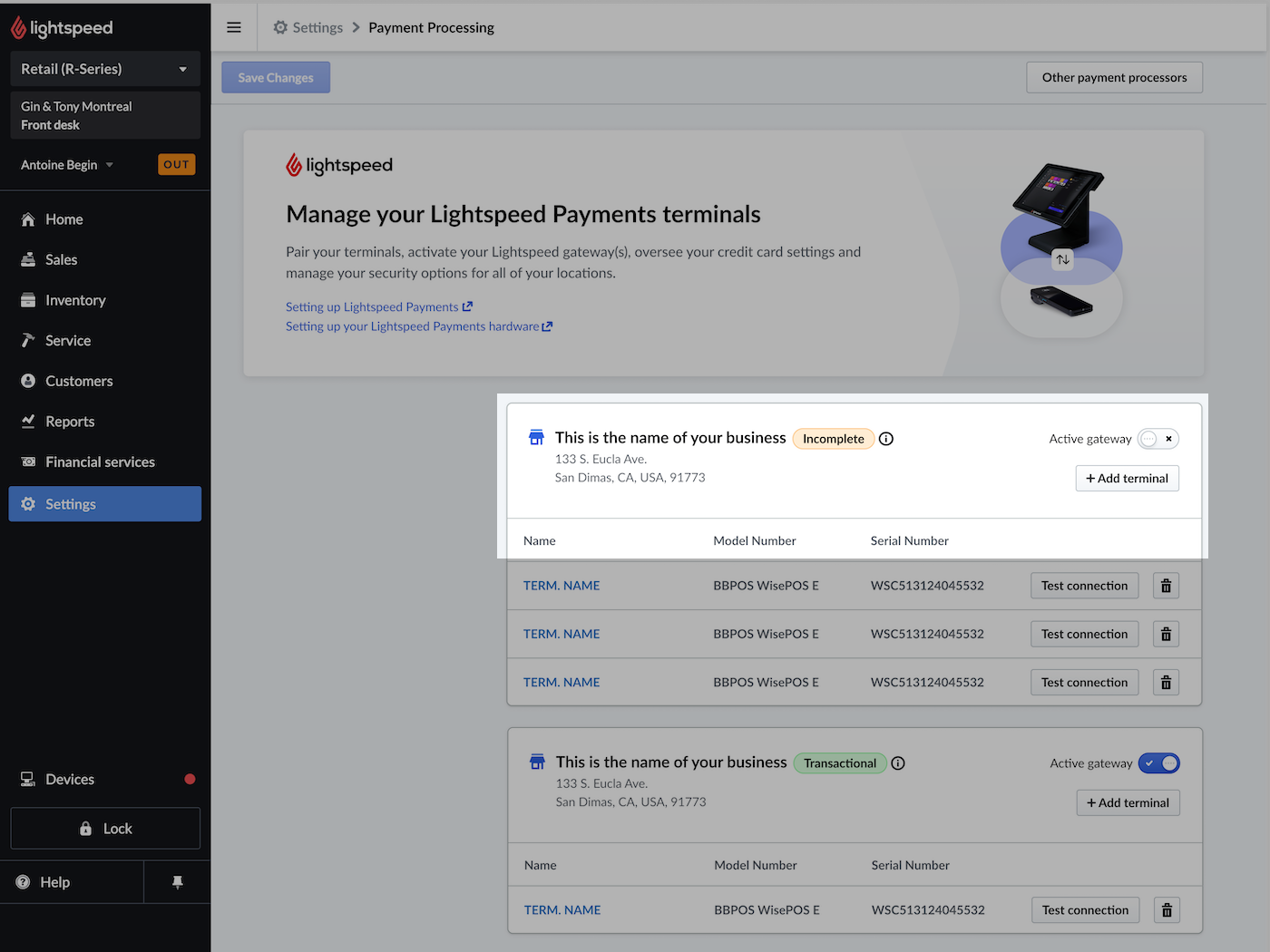The width and height of the screenshot is (1270, 952).
Task: Open the Sales section
Action: coord(105,259)
